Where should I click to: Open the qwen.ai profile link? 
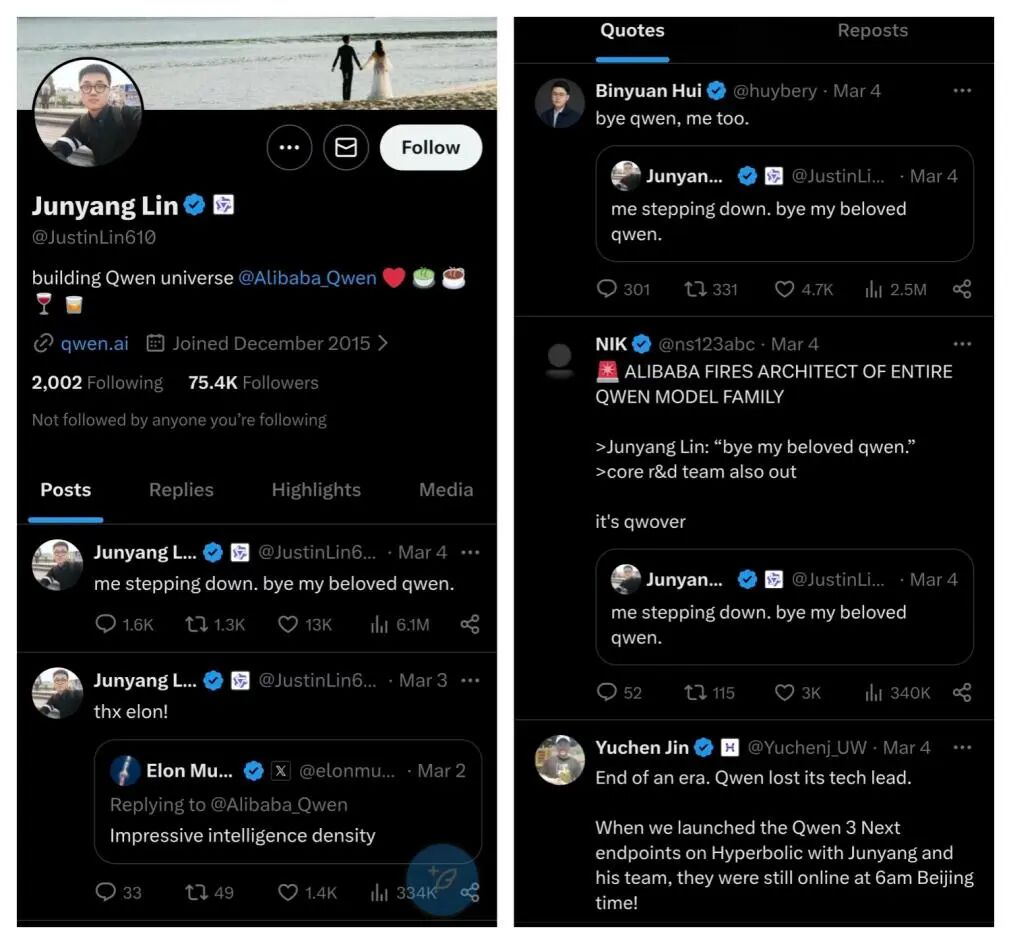click(x=94, y=343)
